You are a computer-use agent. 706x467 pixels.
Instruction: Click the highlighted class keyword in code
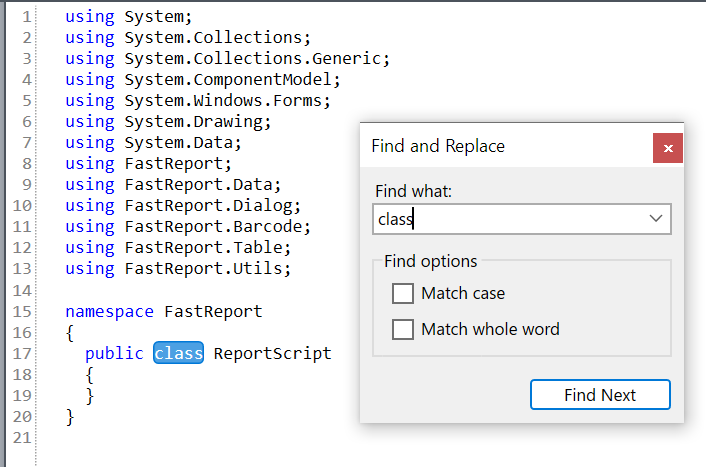pos(179,353)
